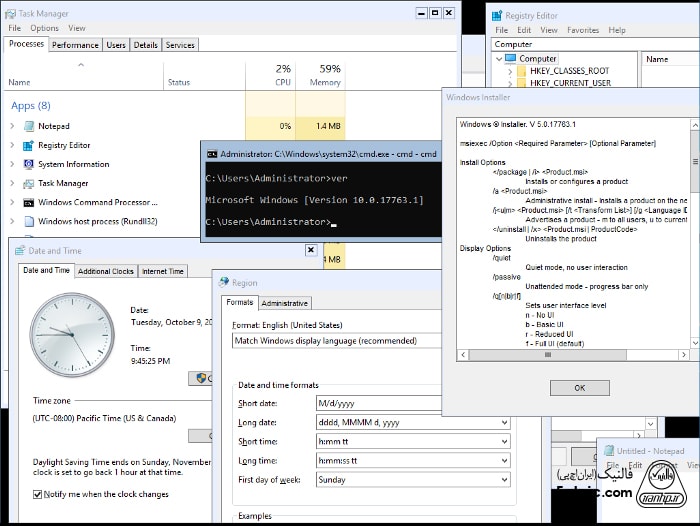Click the Windows host process Rundll32 icon
The width and height of the screenshot is (700, 526).
coord(28,221)
